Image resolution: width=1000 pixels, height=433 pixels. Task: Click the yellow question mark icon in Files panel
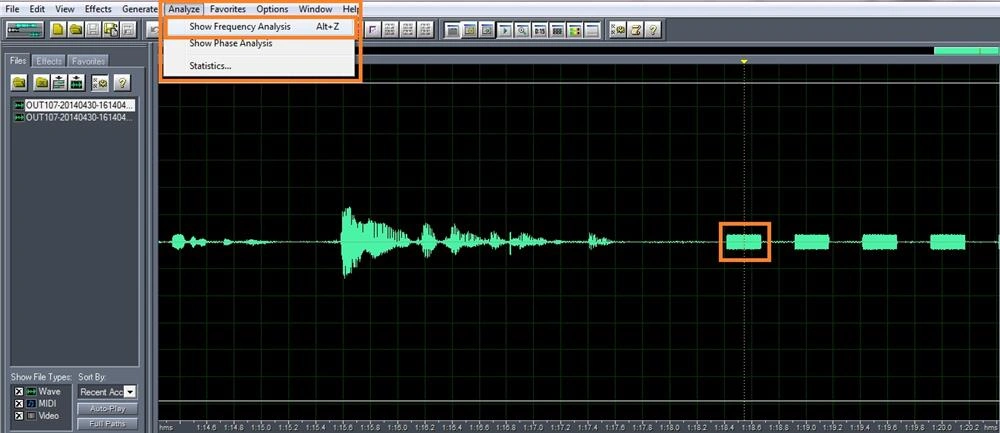click(122, 82)
